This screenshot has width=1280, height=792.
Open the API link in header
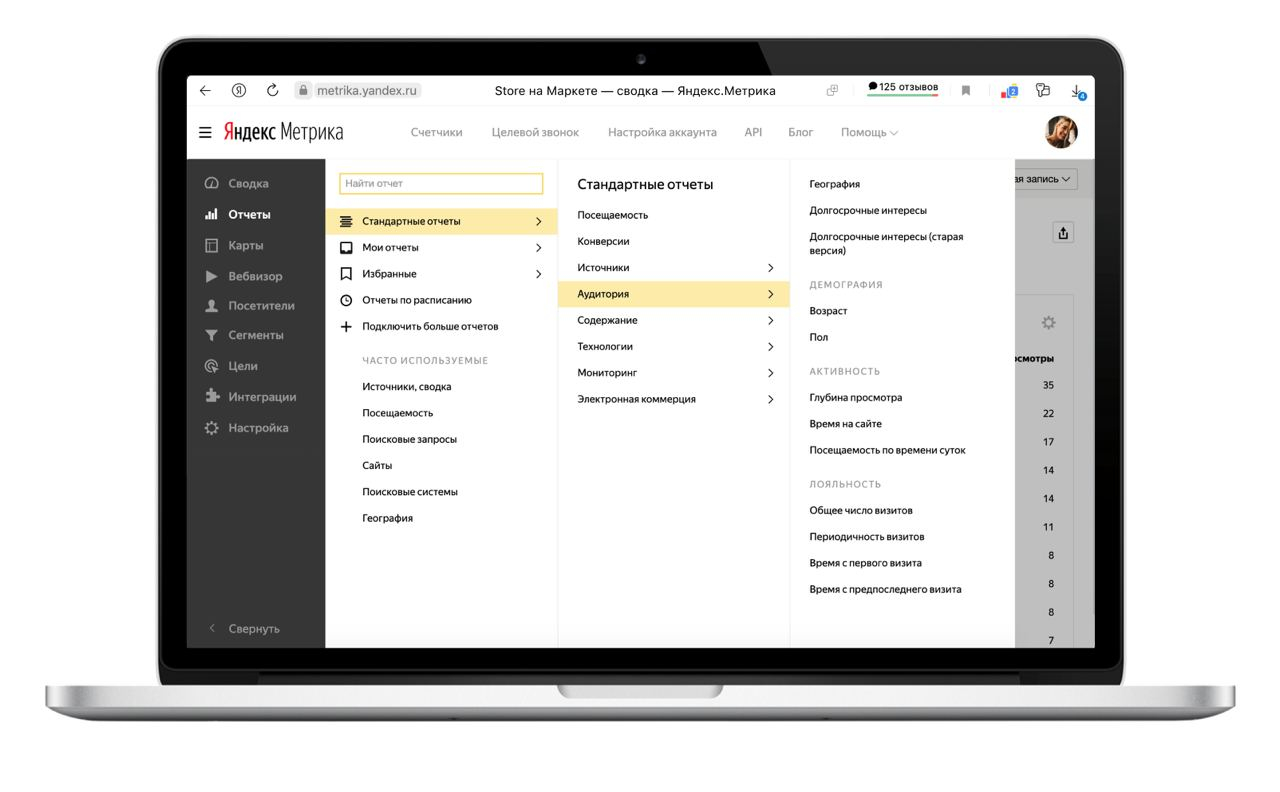(x=753, y=132)
